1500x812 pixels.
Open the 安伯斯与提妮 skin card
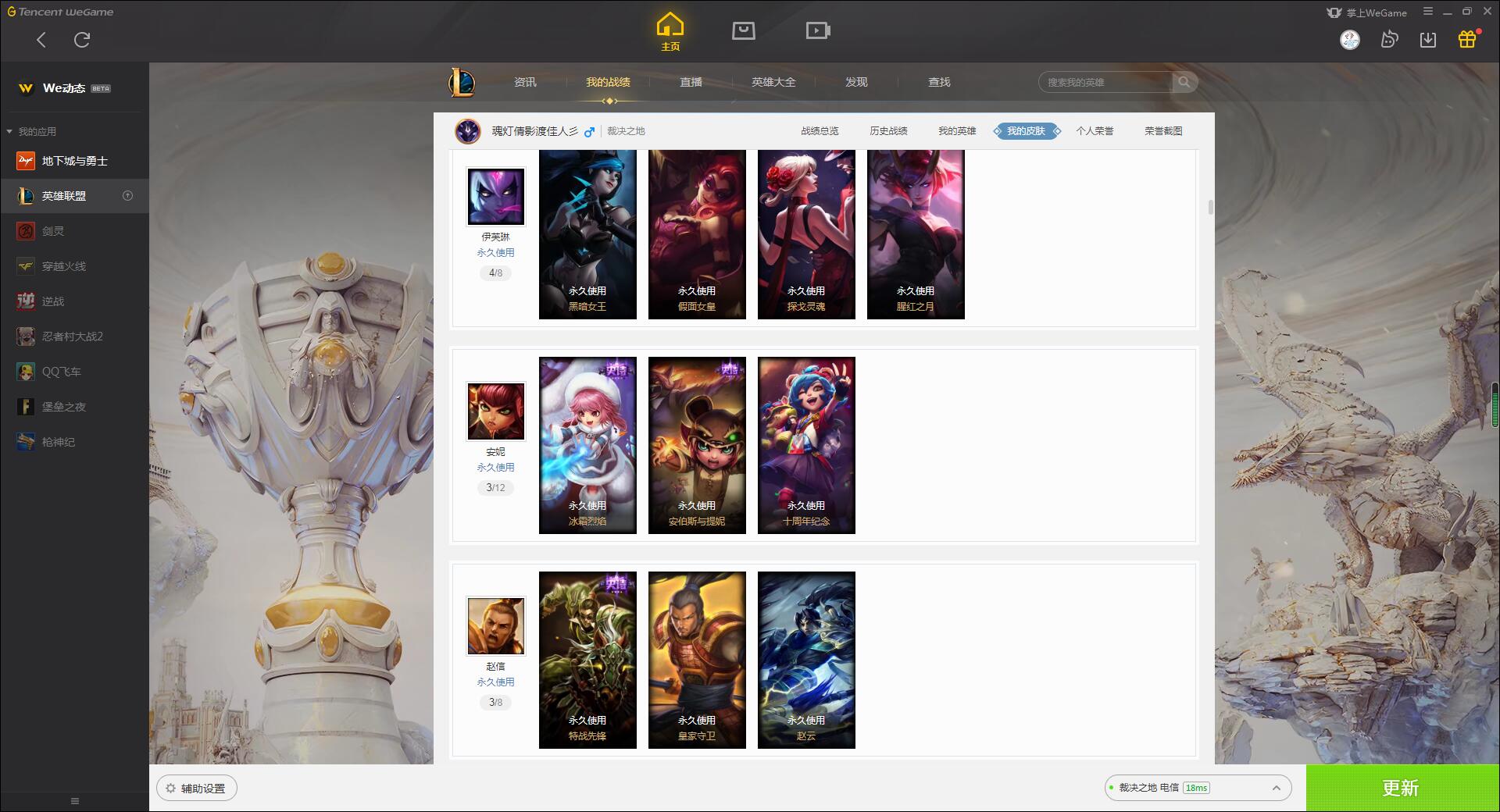[697, 445]
